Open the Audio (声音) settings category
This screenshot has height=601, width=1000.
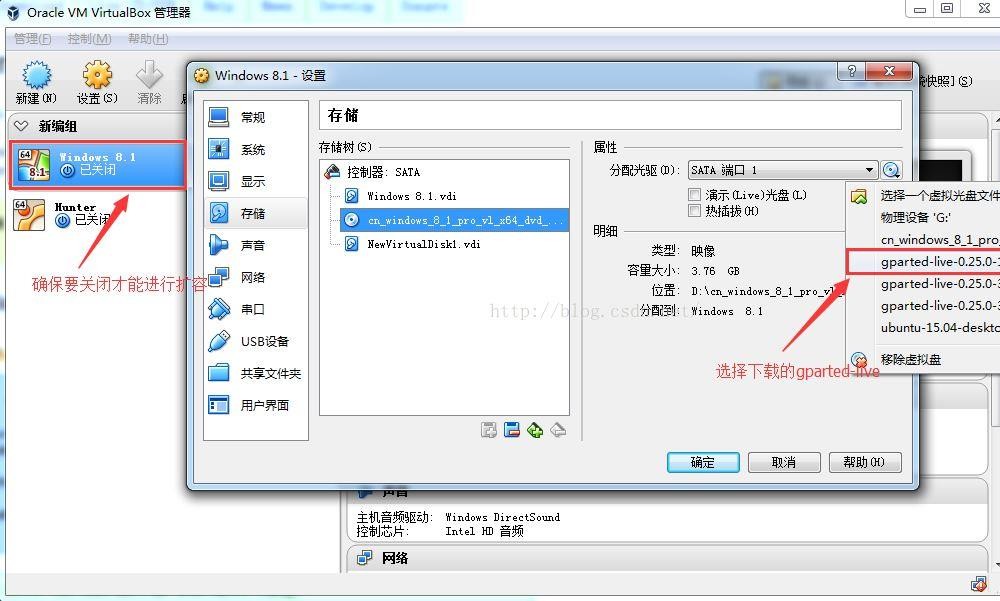coord(252,245)
